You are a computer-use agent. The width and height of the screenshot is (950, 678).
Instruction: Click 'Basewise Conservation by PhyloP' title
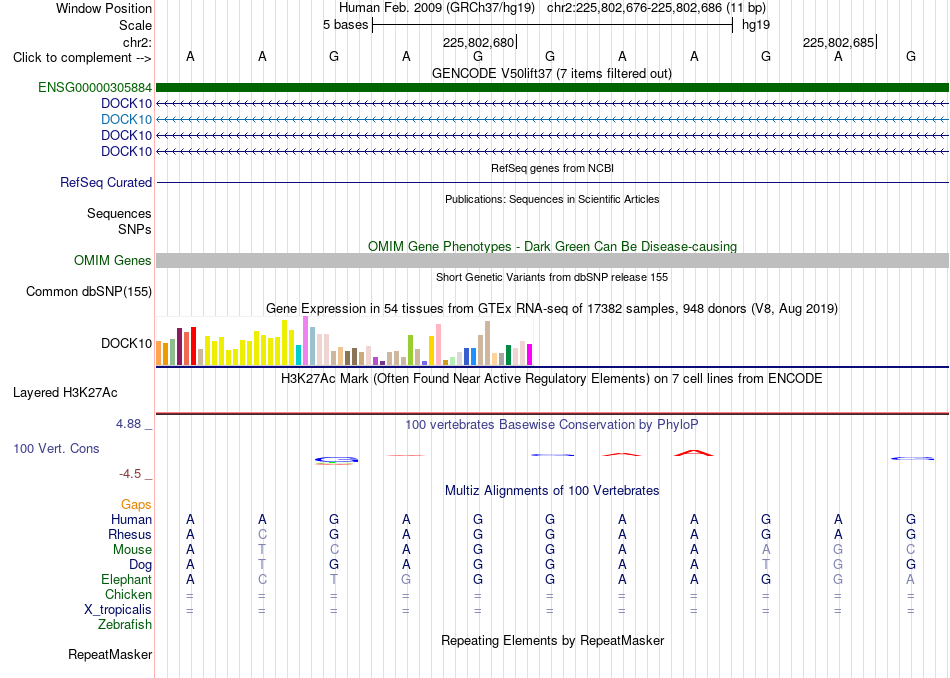click(552, 424)
